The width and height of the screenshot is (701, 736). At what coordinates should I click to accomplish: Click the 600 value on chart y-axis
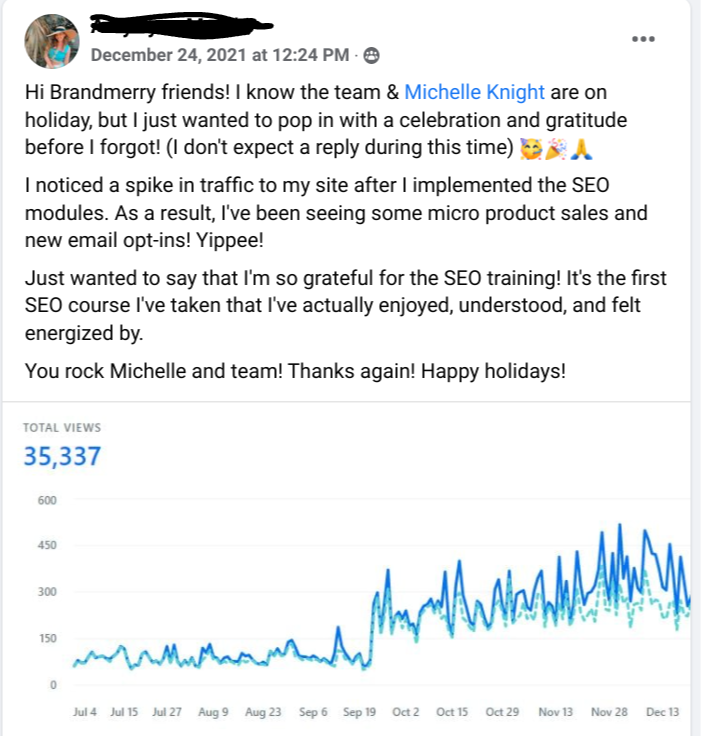coord(47,500)
